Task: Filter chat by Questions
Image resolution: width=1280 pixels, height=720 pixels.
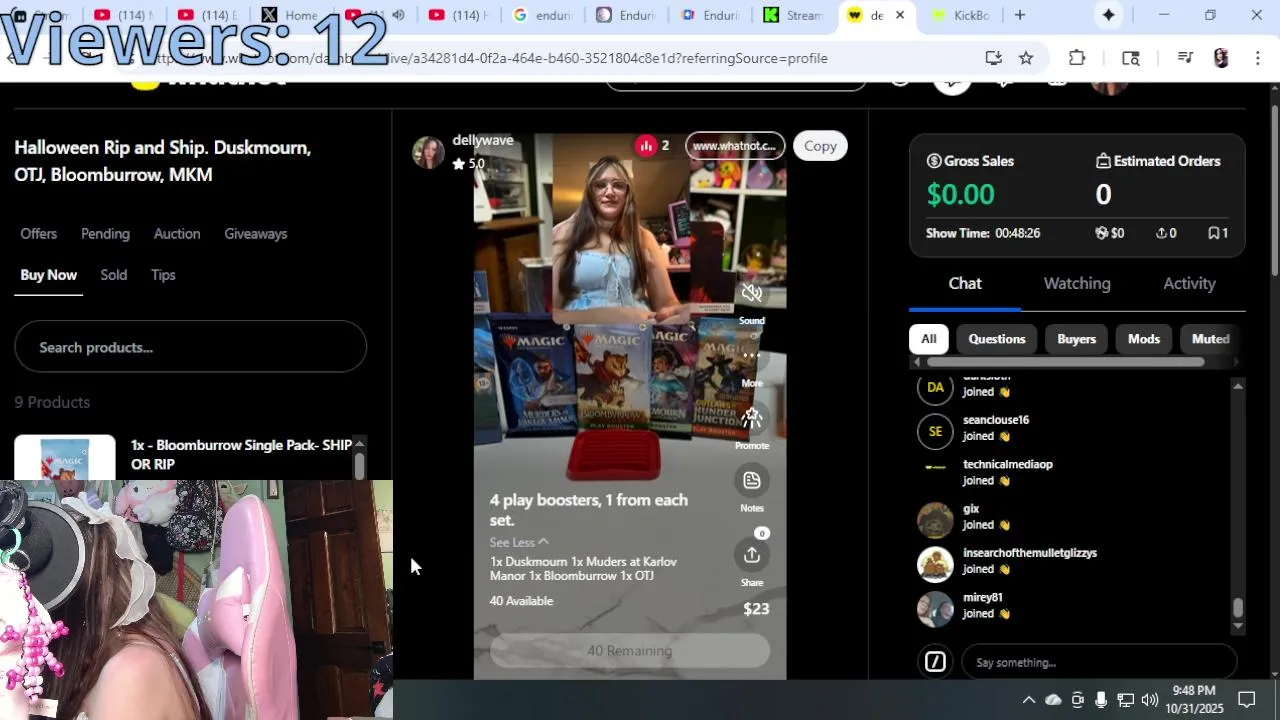Action: click(997, 339)
